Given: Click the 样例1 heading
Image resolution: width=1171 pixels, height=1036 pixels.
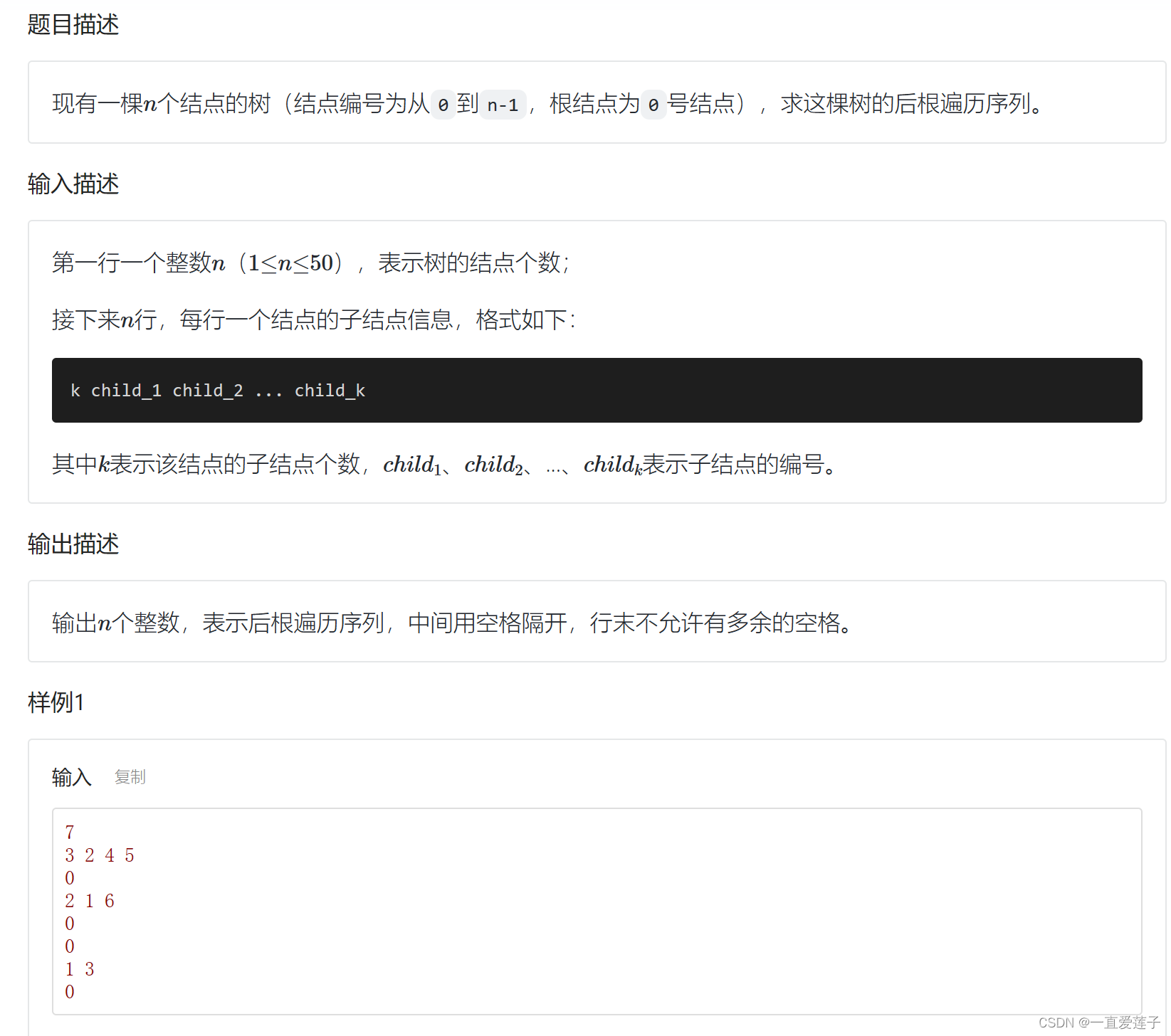Looking at the screenshot, I should pyautogui.click(x=56, y=703).
